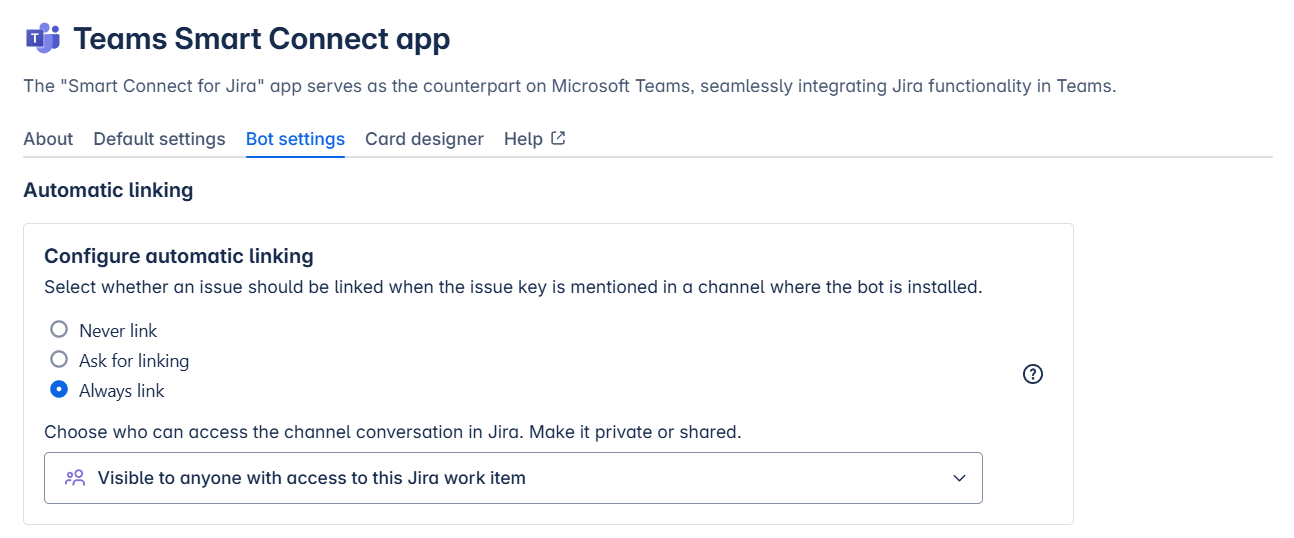1294x538 pixels.
Task: Open the question mark help icon
Action: coord(1033,374)
